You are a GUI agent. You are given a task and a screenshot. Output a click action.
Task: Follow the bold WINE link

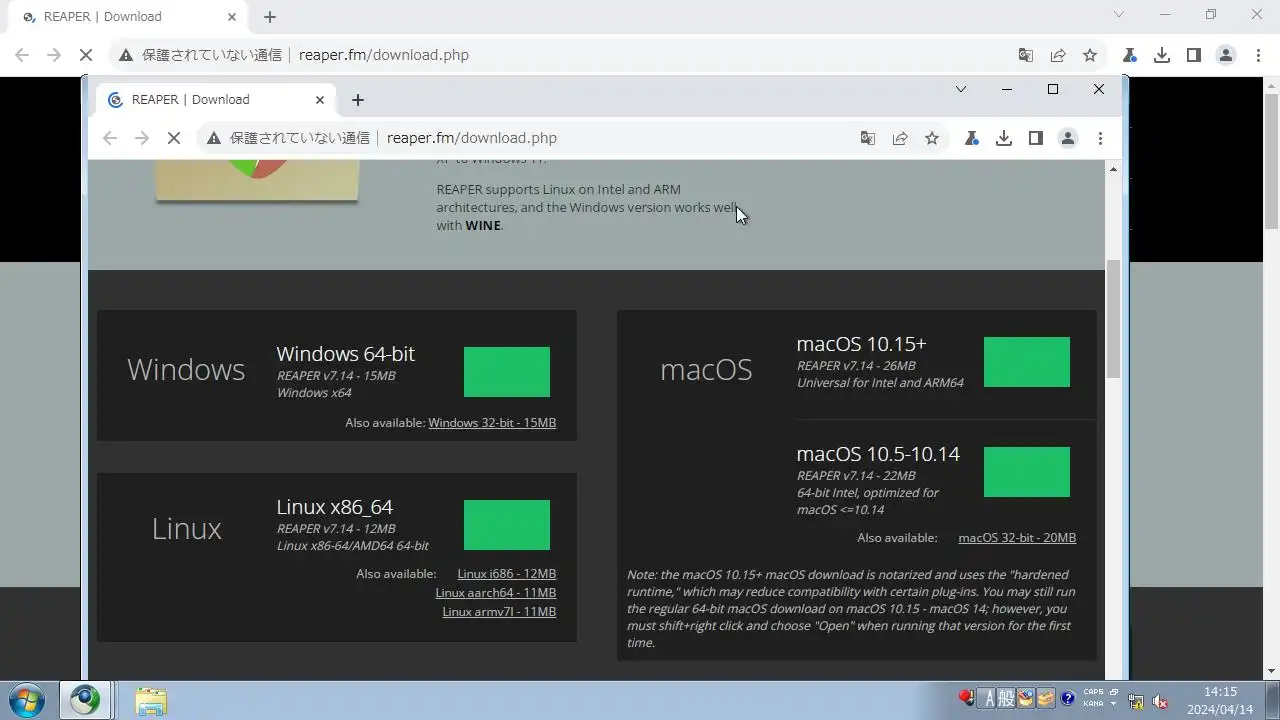[483, 226]
